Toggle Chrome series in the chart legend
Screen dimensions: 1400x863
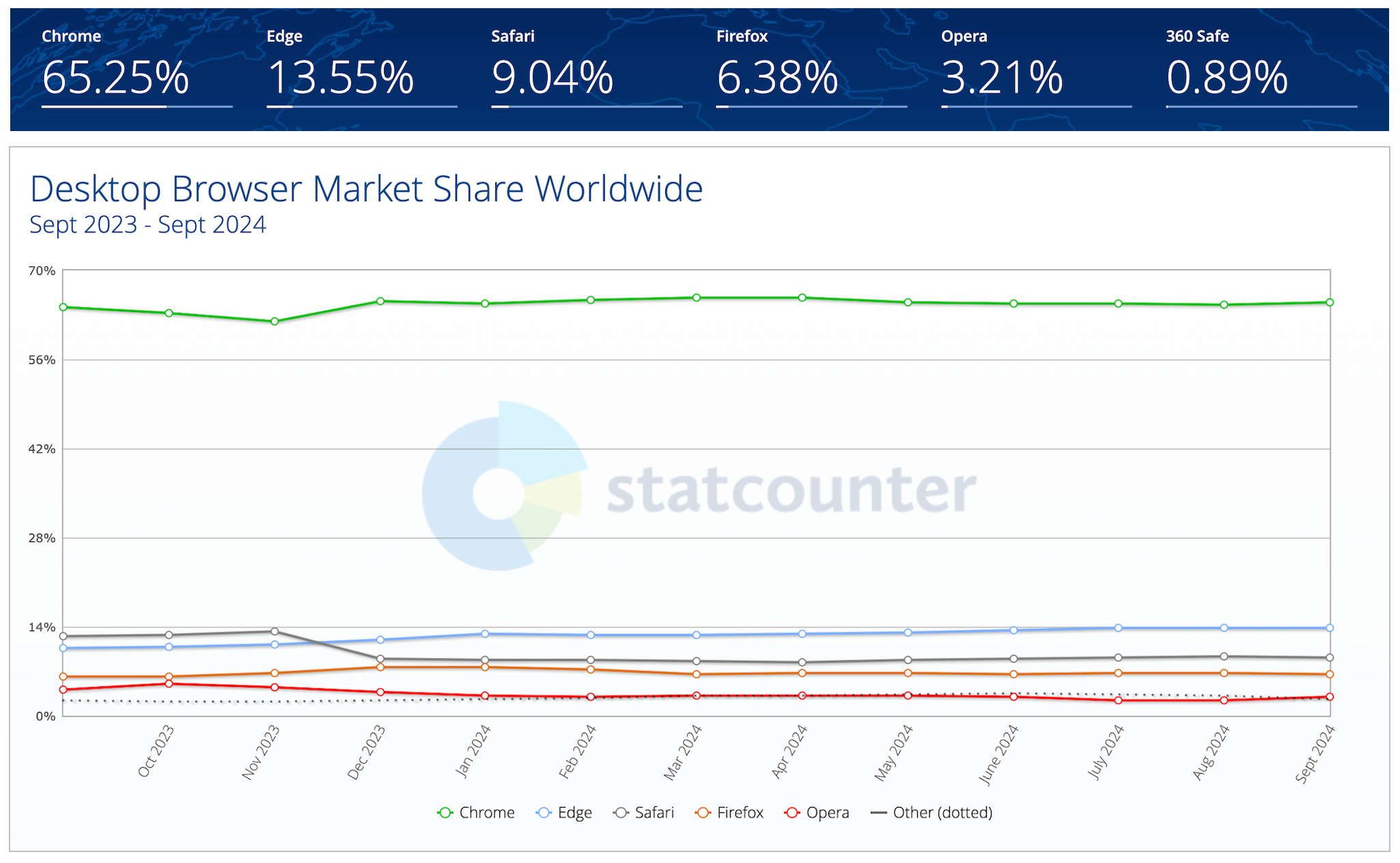[x=476, y=812]
